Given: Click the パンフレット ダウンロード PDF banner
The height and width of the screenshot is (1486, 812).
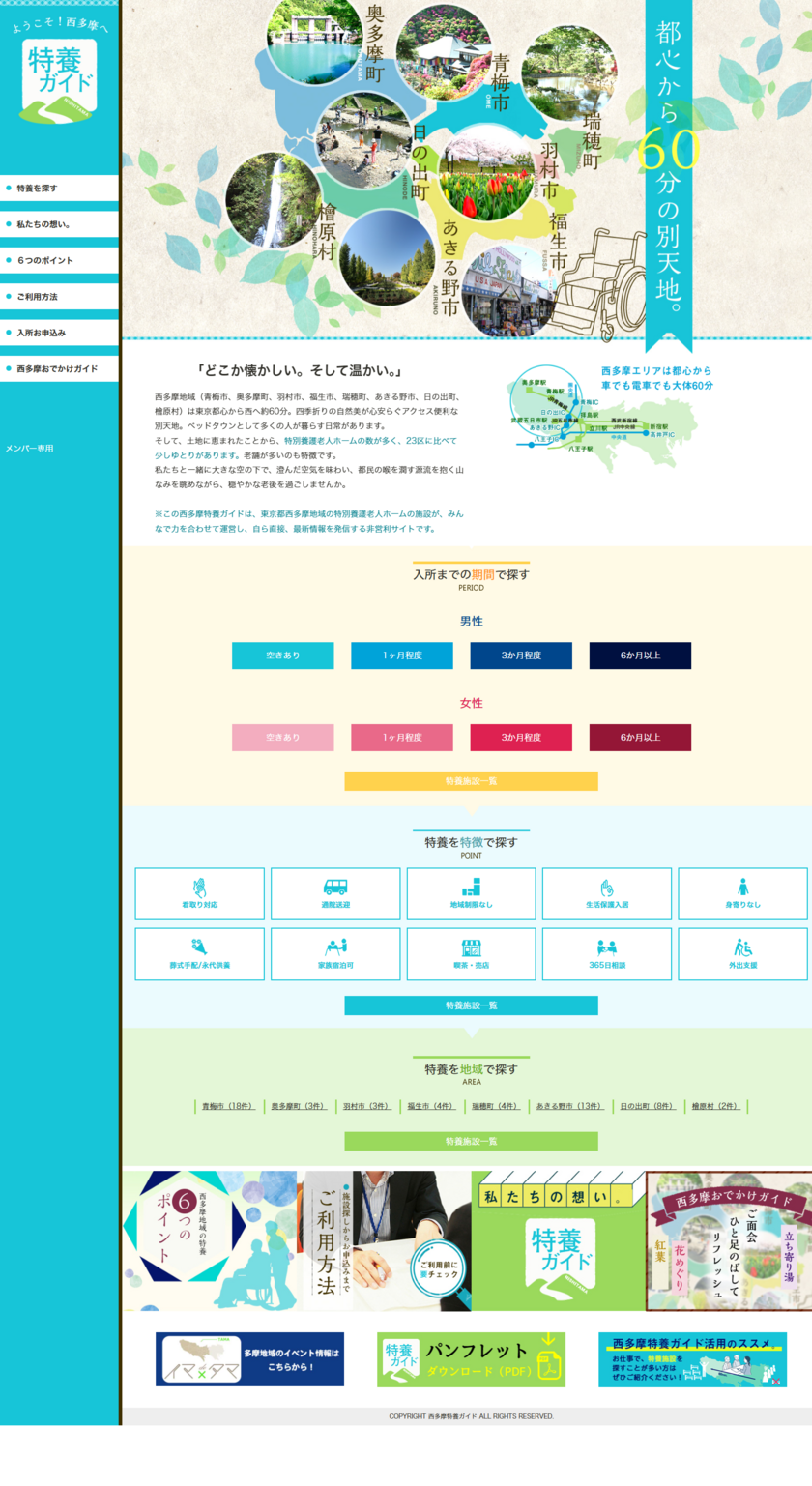Looking at the screenshot, I should pyautogui.click(x=472, y=1359).
